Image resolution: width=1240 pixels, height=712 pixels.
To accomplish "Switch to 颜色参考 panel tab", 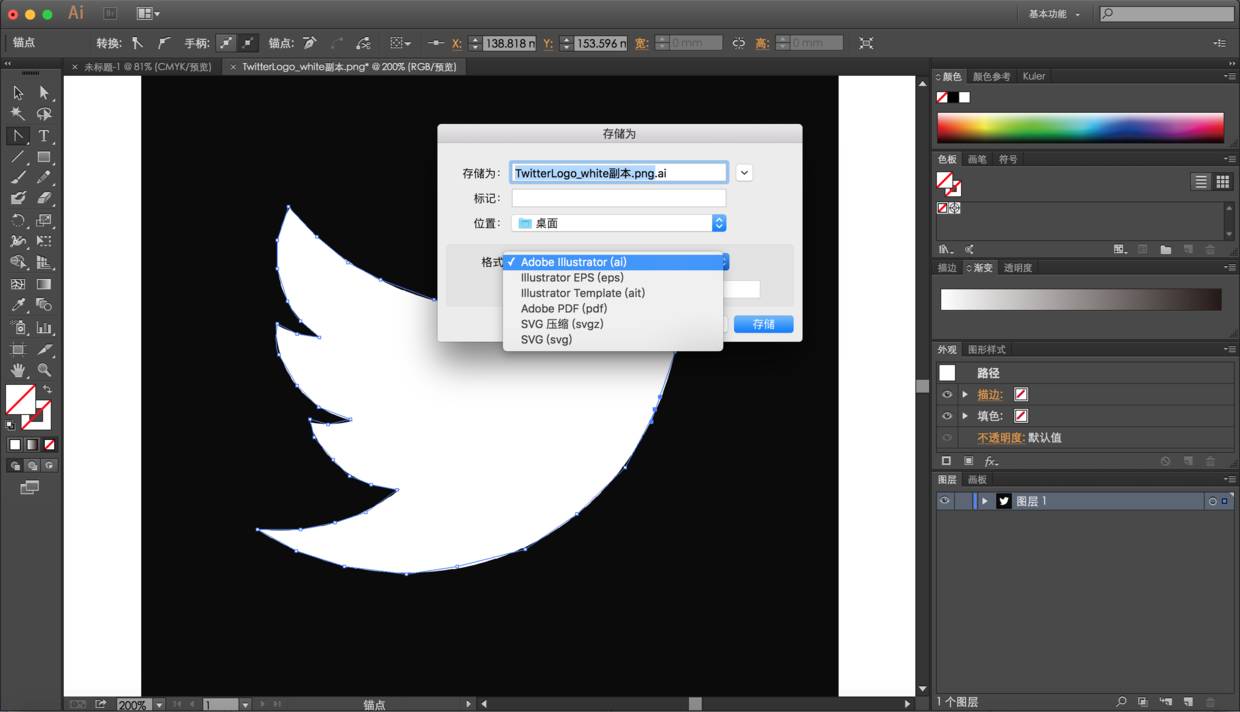I will tap(991, 76).
